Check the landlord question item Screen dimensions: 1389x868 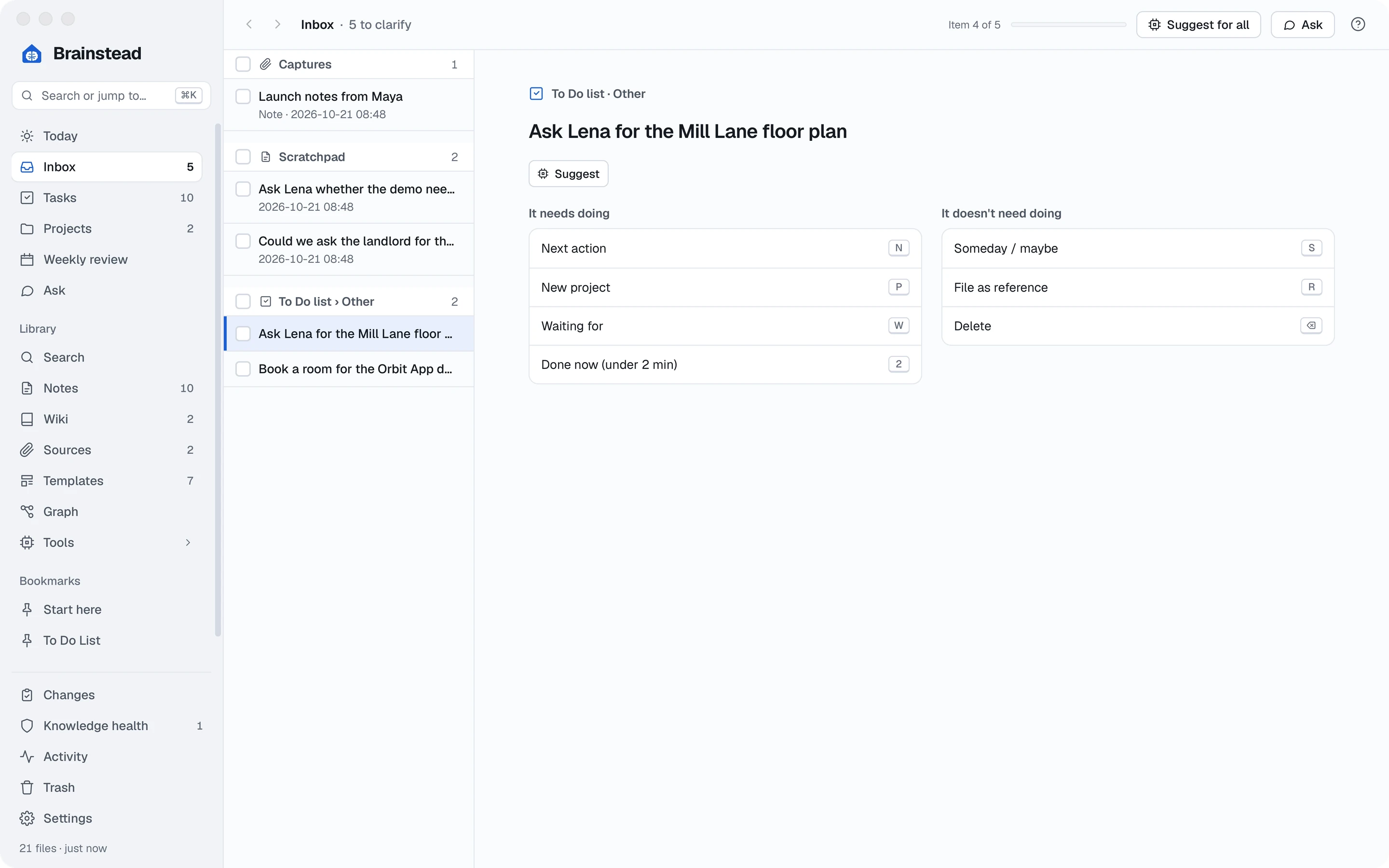coord(244,241)
